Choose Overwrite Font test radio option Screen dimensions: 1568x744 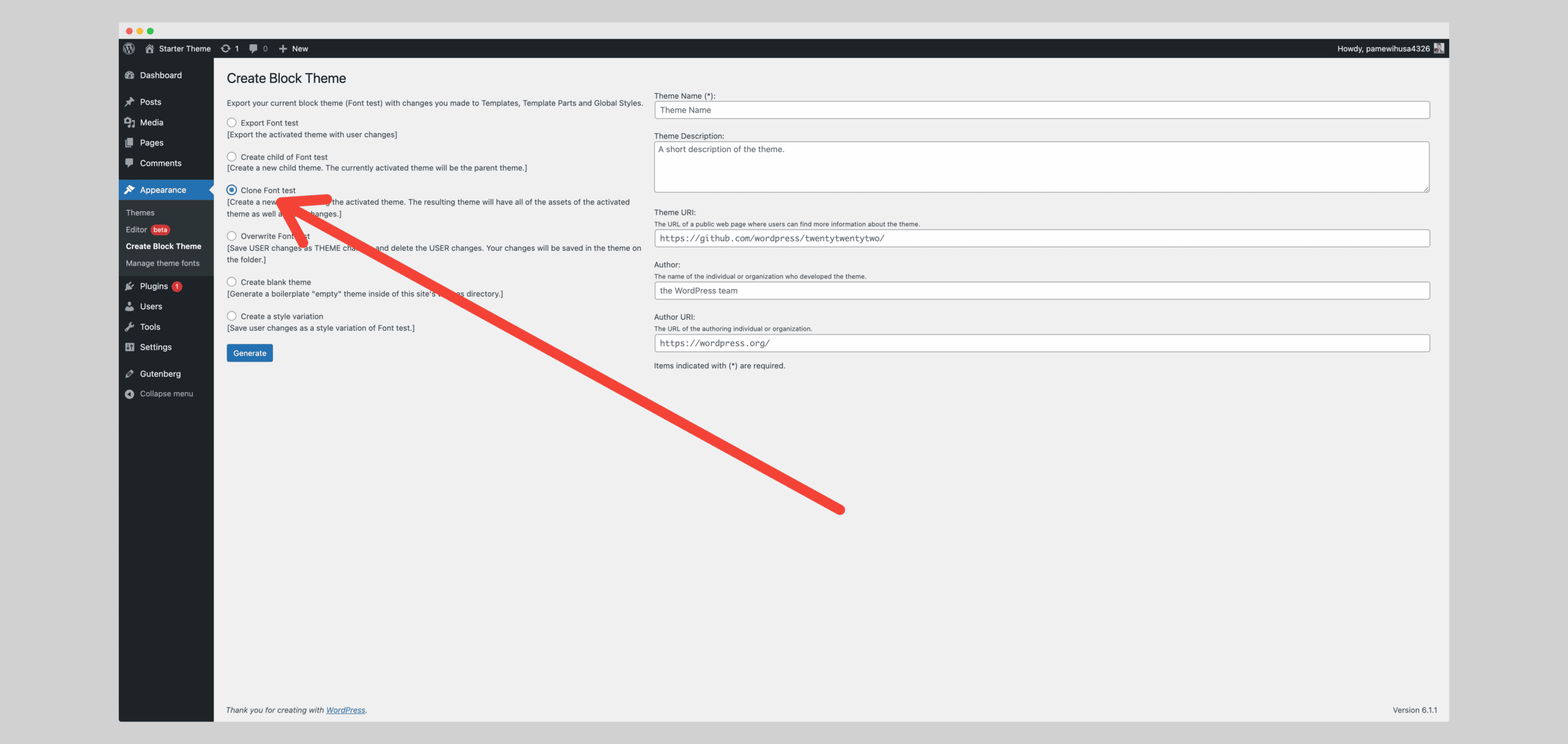232,236
